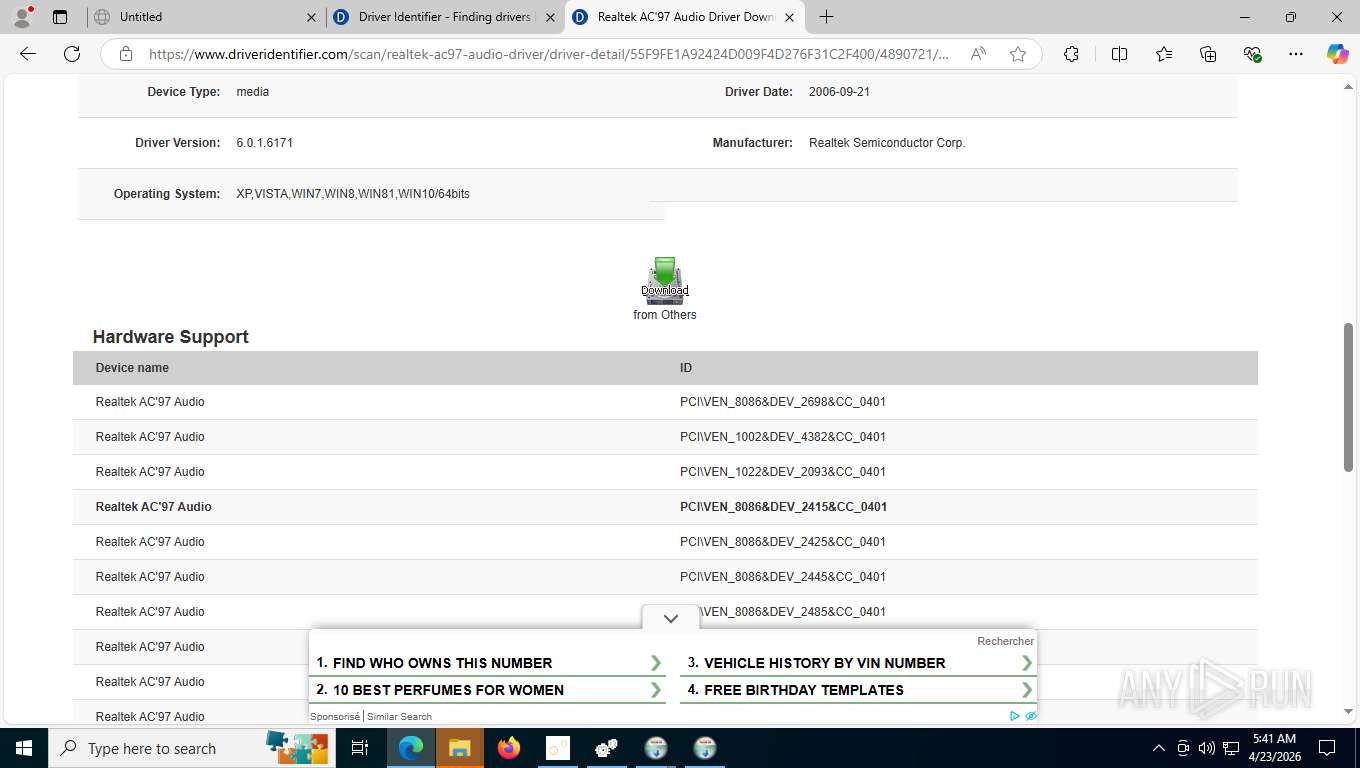Open ad 'Find who owns this number'
This screenshot has width=1360, height=768.
click(489, 663)
